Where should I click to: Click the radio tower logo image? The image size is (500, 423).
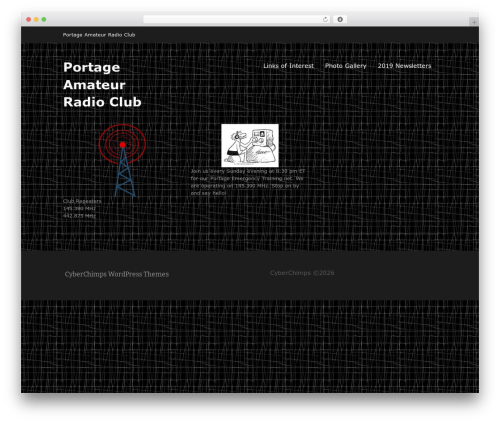[122, 160]
